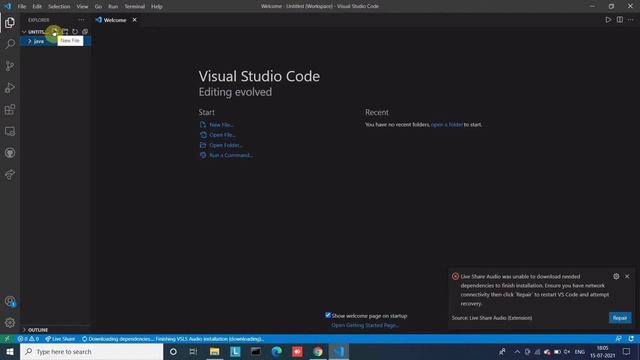
Task: Open notification settings gear icon
Action: [x=616, y=276]
